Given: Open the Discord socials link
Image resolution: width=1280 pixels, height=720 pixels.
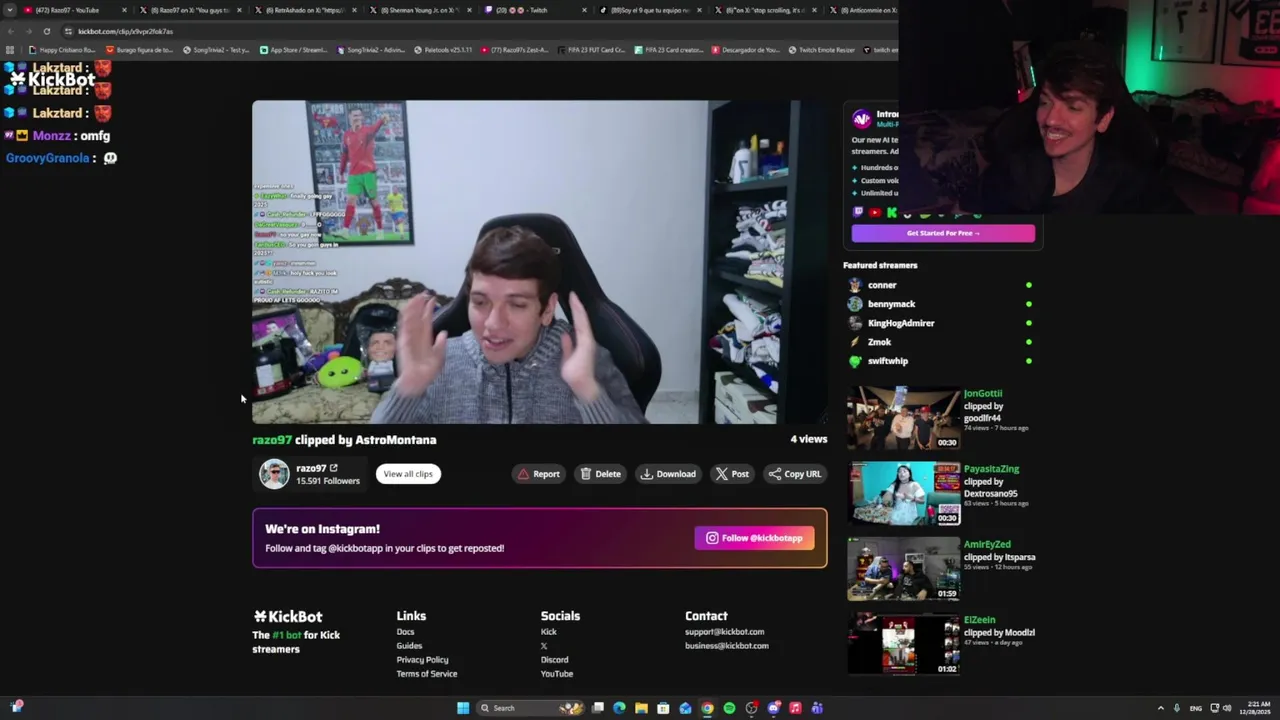Looking at the screenshot, I should [555, 660].
